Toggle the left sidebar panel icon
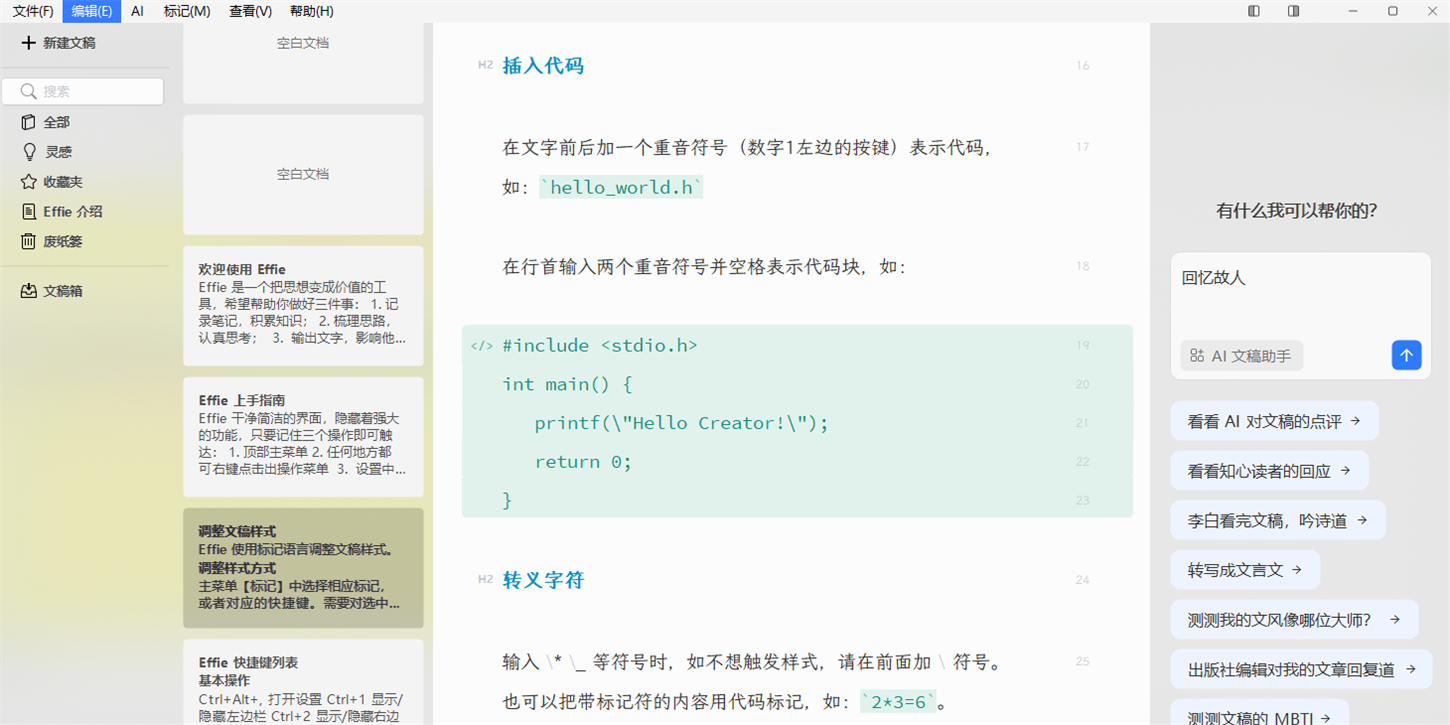The height and width of the screenshot is (725, 1450). (x=1252, y=9)
